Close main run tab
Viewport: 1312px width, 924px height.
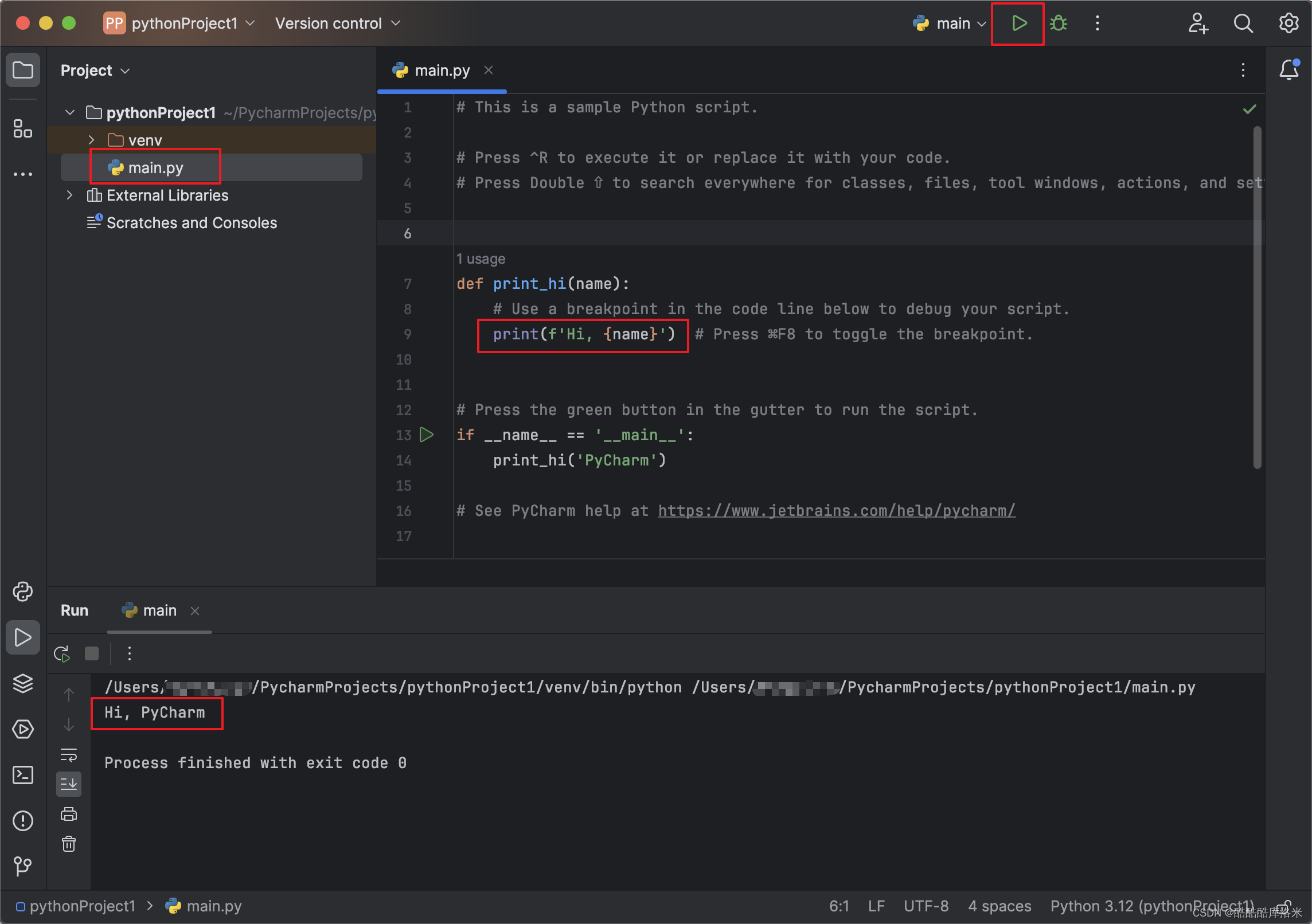(195, 611)
